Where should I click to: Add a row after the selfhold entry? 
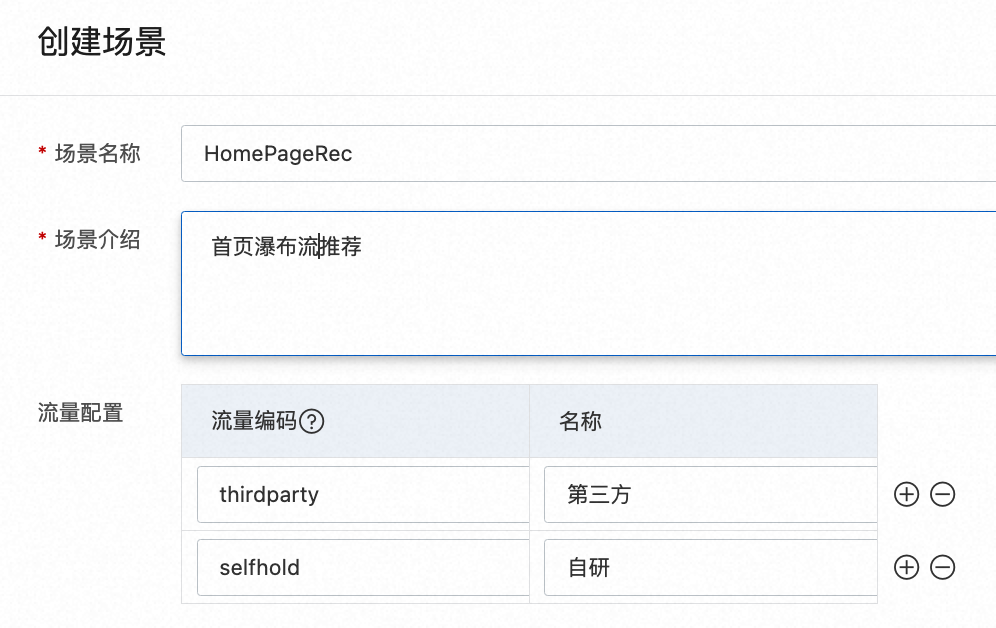coord(906,568)
